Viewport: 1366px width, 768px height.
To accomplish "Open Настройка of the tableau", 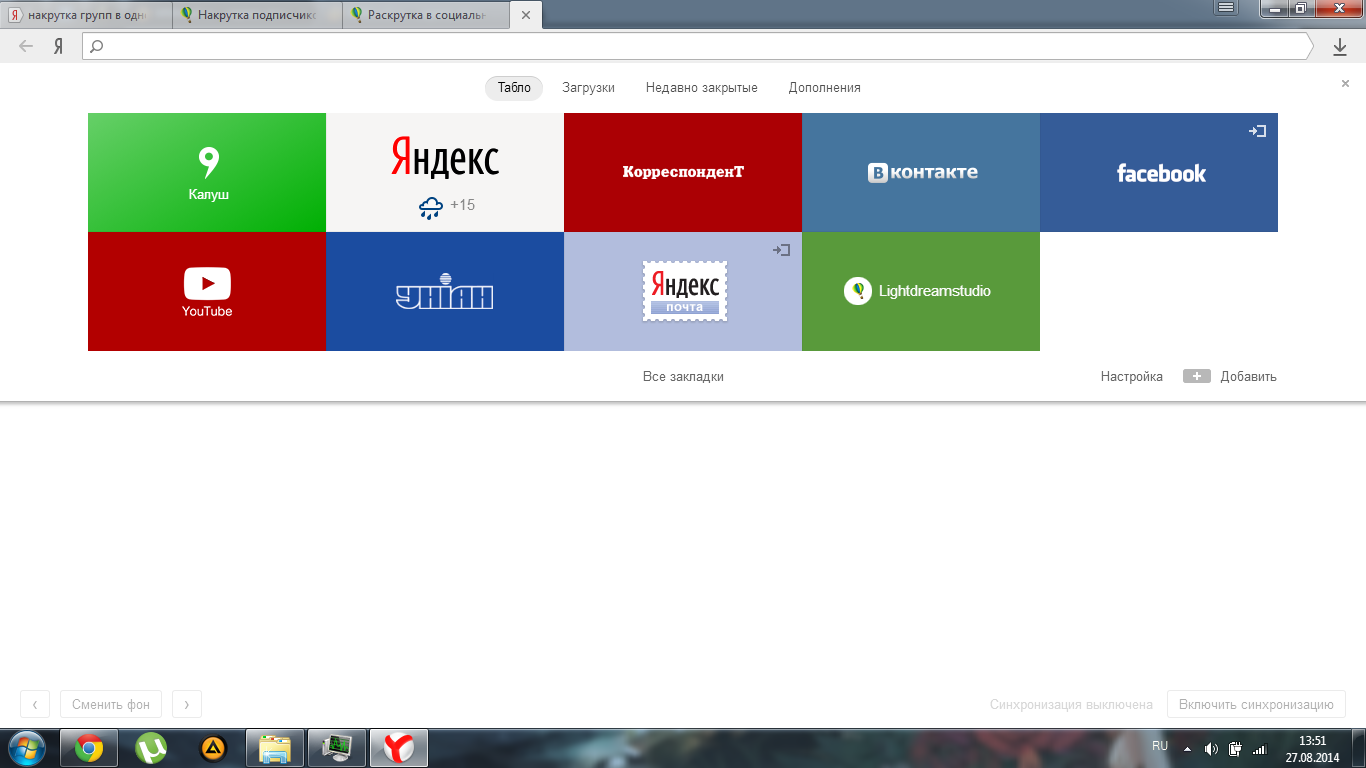I will (x=1132, y=377).
